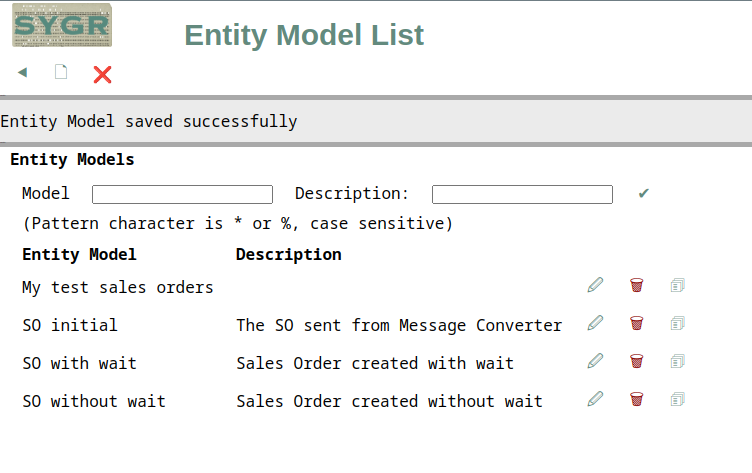Focus the Model filter text field
Image resolution: width=752 pixels, height=473 pixels.
pos(182,194)
